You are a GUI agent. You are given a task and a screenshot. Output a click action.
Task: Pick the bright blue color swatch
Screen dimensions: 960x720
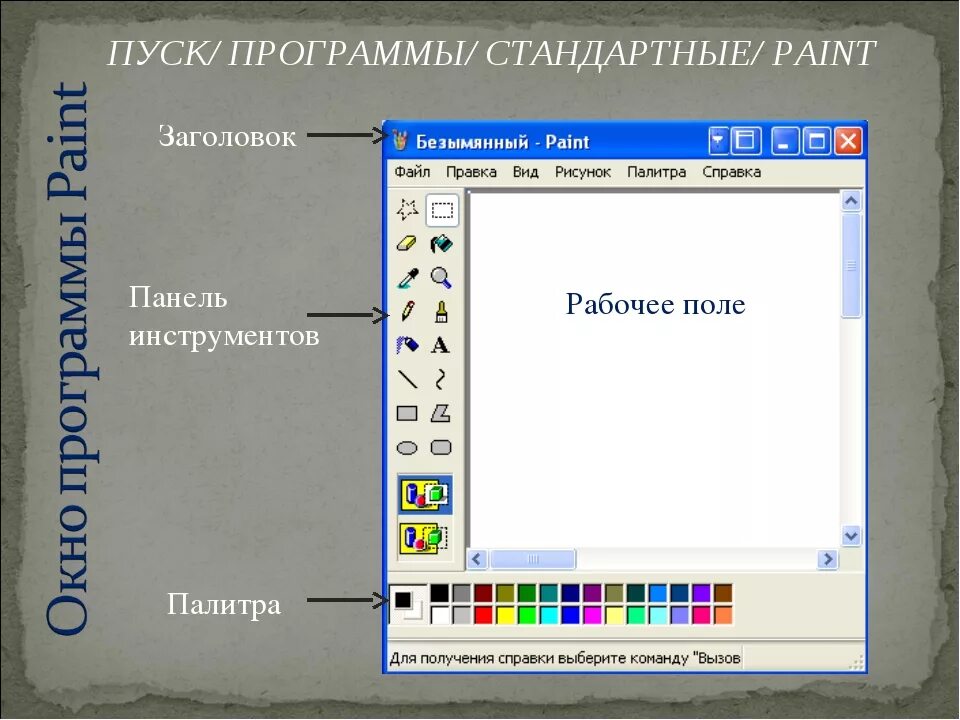click(x=571, y=615)
